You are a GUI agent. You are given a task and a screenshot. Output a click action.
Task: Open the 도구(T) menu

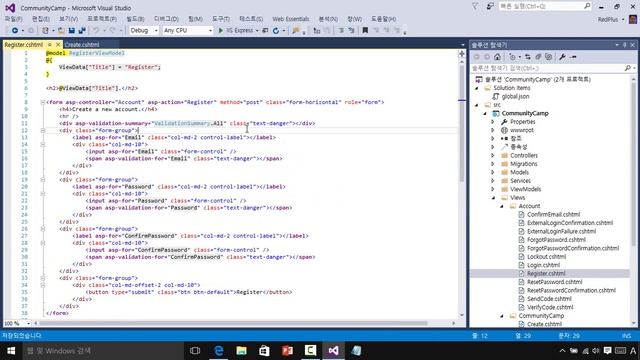(221, 19)
